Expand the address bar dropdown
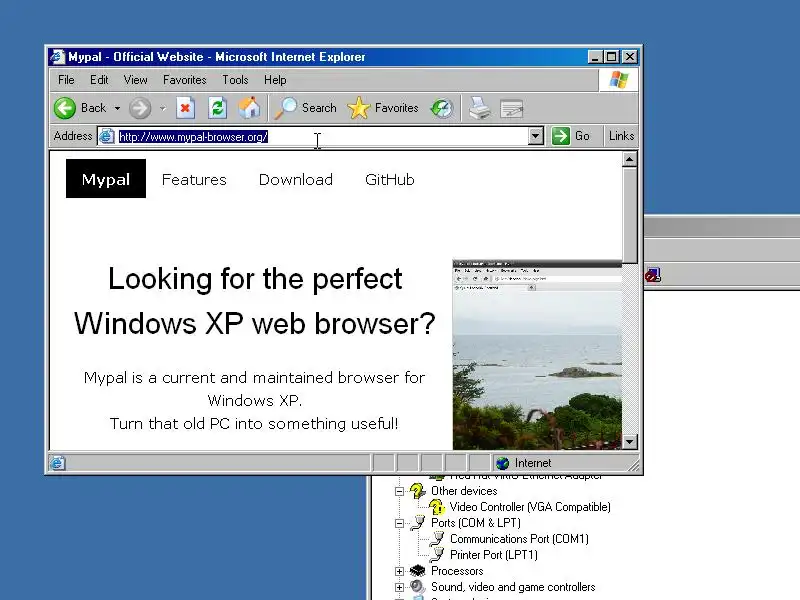 535,136
